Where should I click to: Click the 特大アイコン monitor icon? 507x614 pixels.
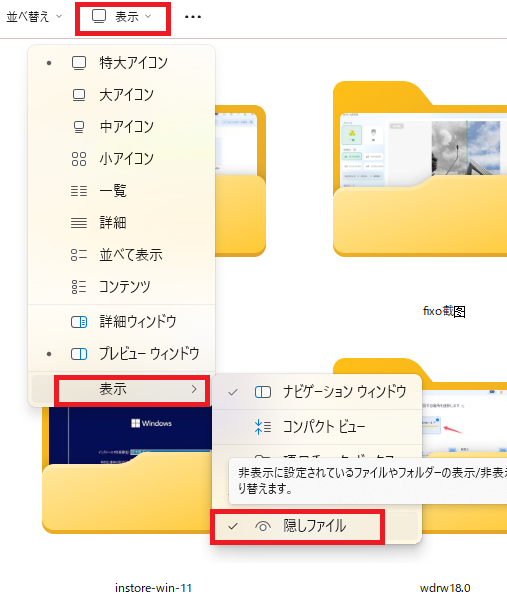[79, 63]
